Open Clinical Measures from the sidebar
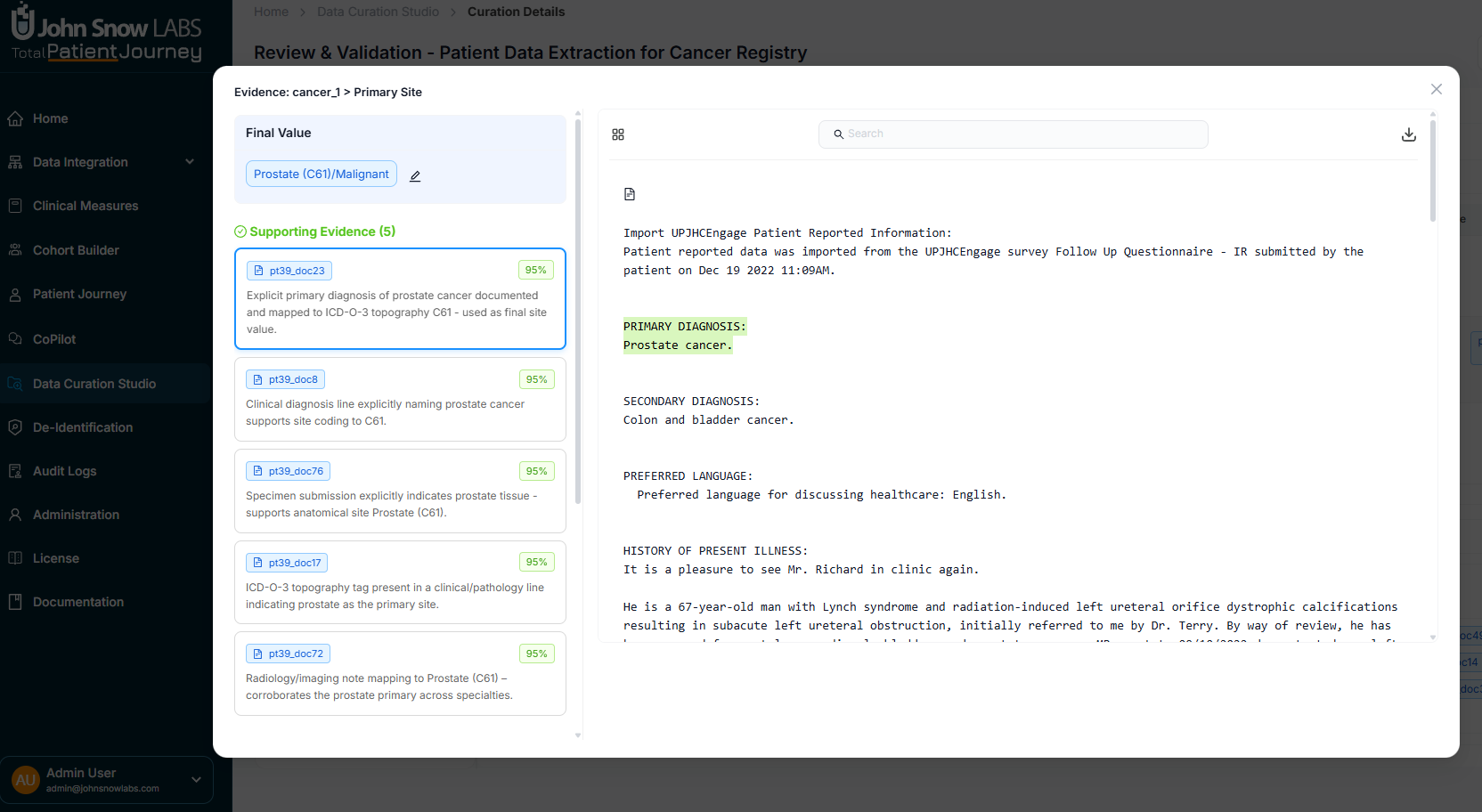1482x812 pixels. click(x=15, y=205)
